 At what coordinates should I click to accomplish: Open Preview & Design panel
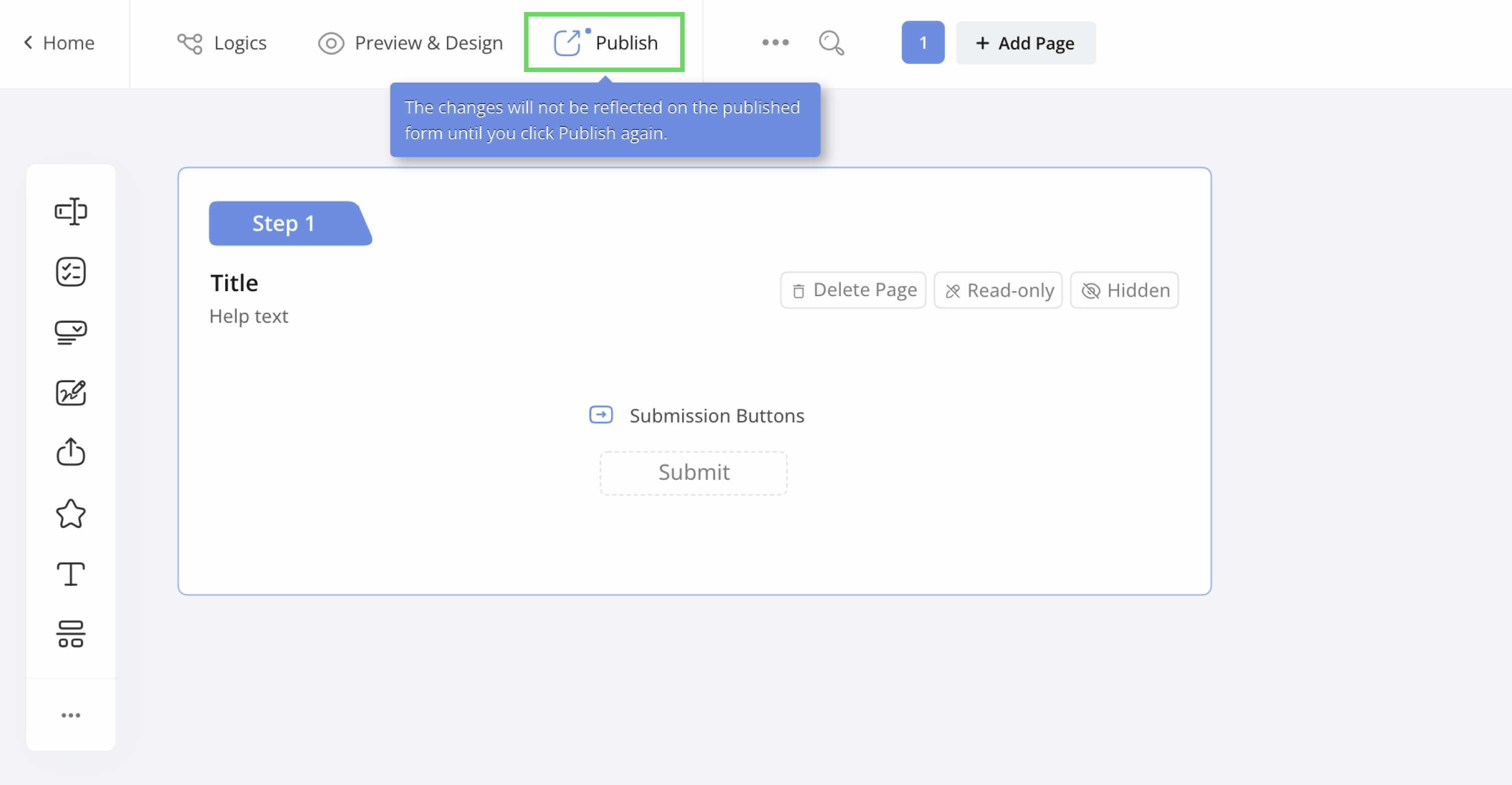(411, 42)
